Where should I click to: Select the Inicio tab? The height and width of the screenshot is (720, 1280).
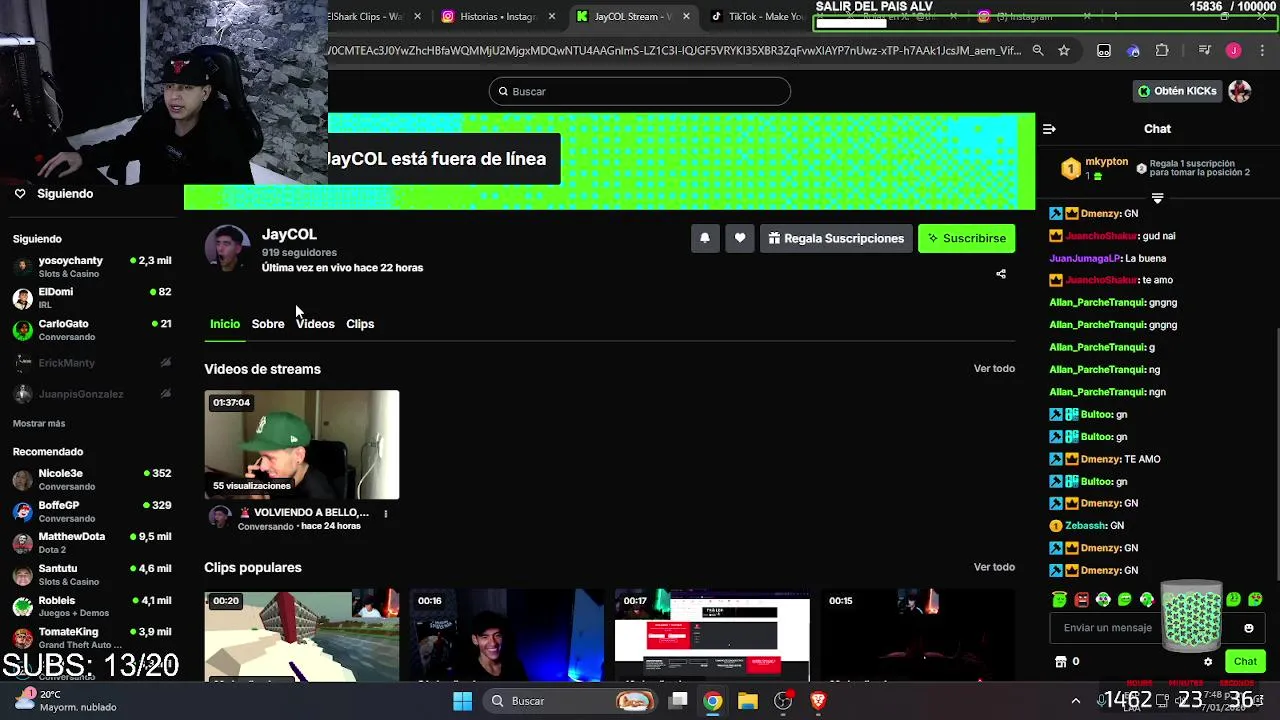click(x=225, y=324)
